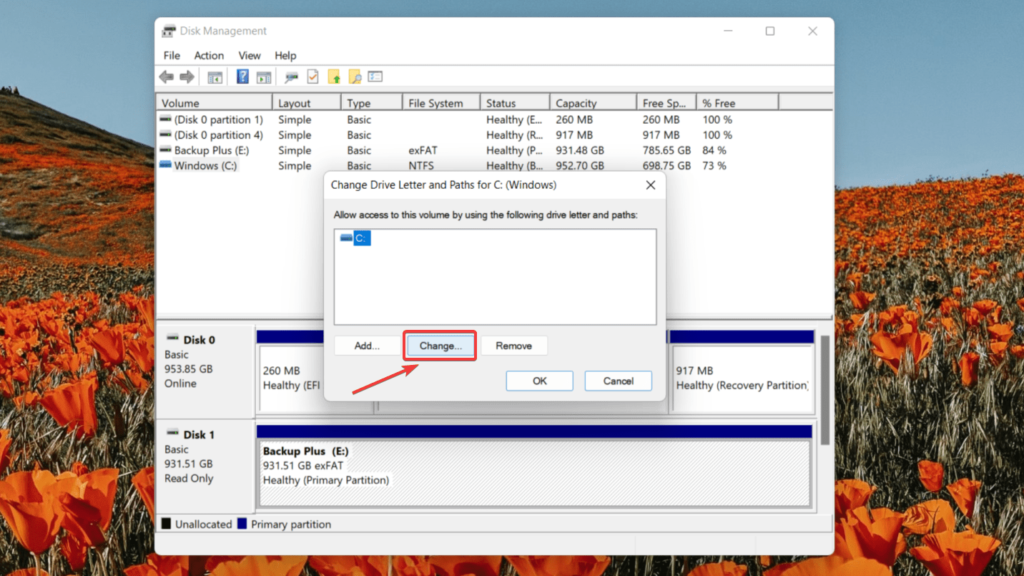
Task: Click the folder magnifier toolbar icon
Action: pyautogui.click(x=354, y=77)
